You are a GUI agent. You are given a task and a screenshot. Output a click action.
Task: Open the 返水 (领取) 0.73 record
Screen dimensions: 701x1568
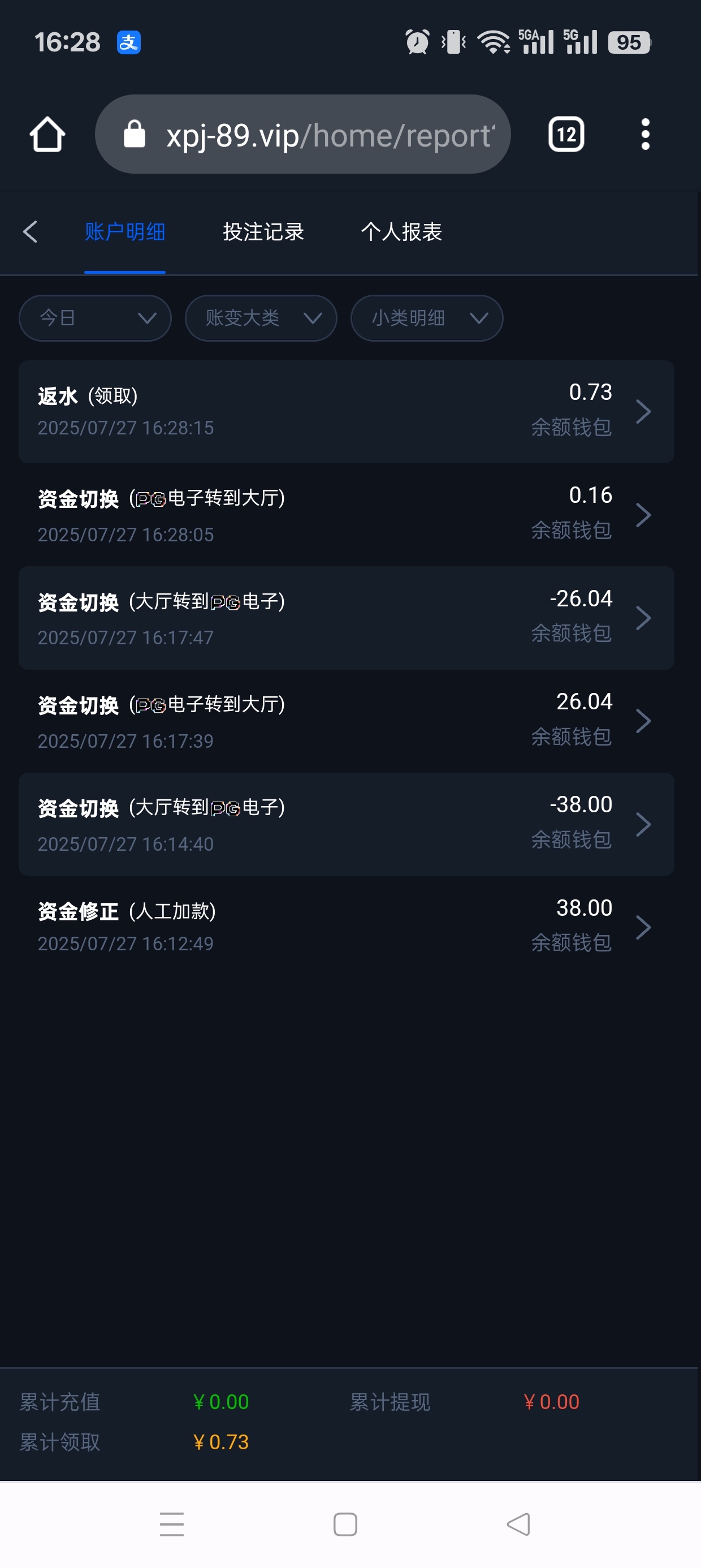tap(345, 411)
